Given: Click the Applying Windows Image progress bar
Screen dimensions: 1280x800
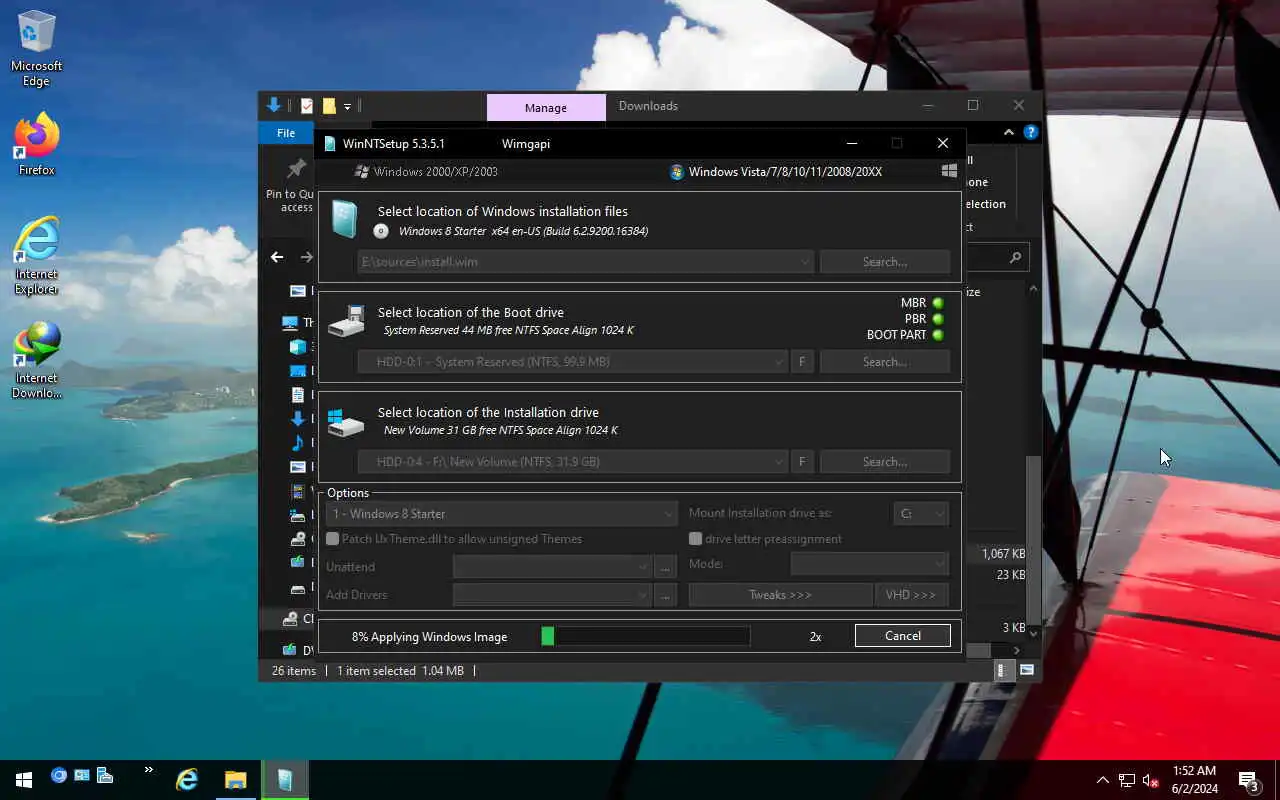Looking at the screenshot, I should click(645, 636).
